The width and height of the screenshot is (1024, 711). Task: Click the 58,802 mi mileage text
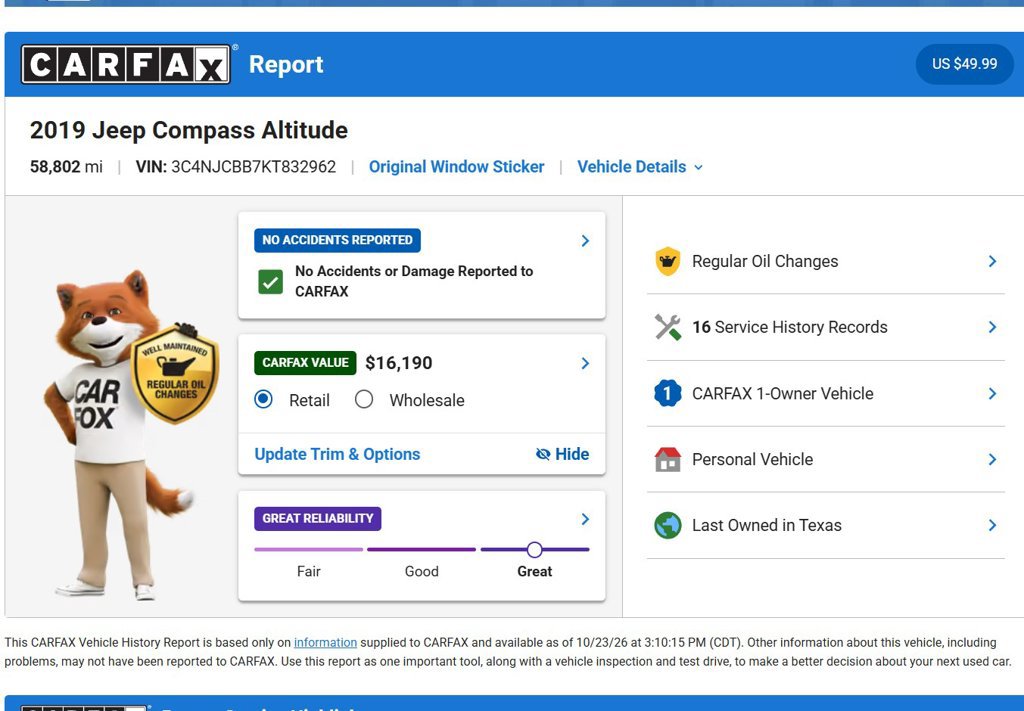(66, 167)
